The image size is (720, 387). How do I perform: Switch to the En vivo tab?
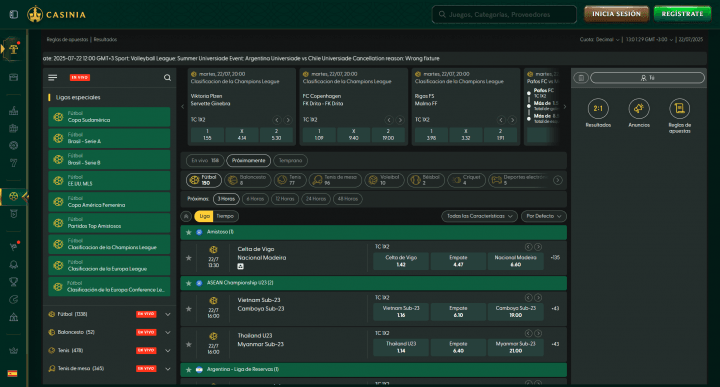(205, 161)
